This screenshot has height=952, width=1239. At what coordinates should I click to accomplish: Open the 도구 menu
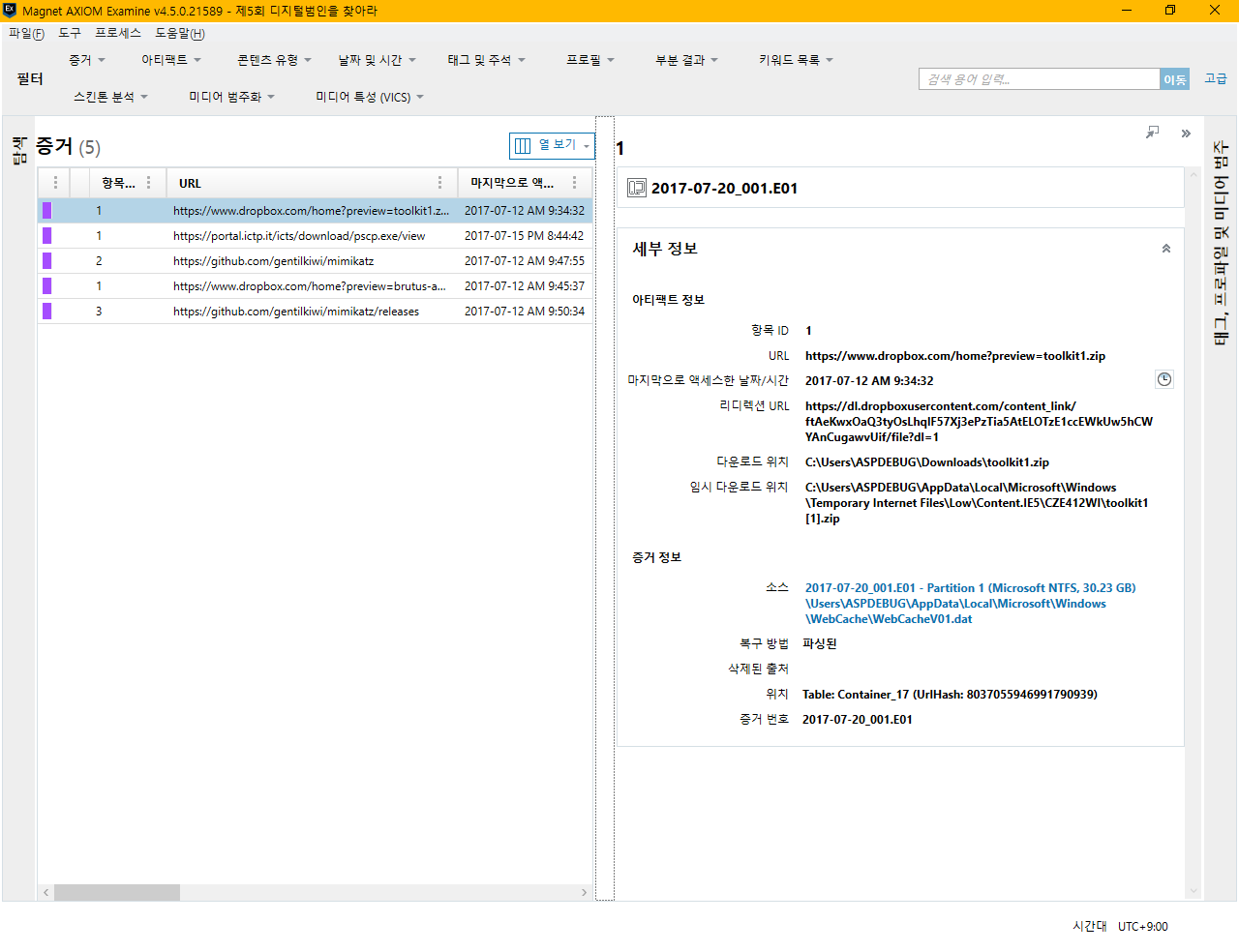(70, 33)
